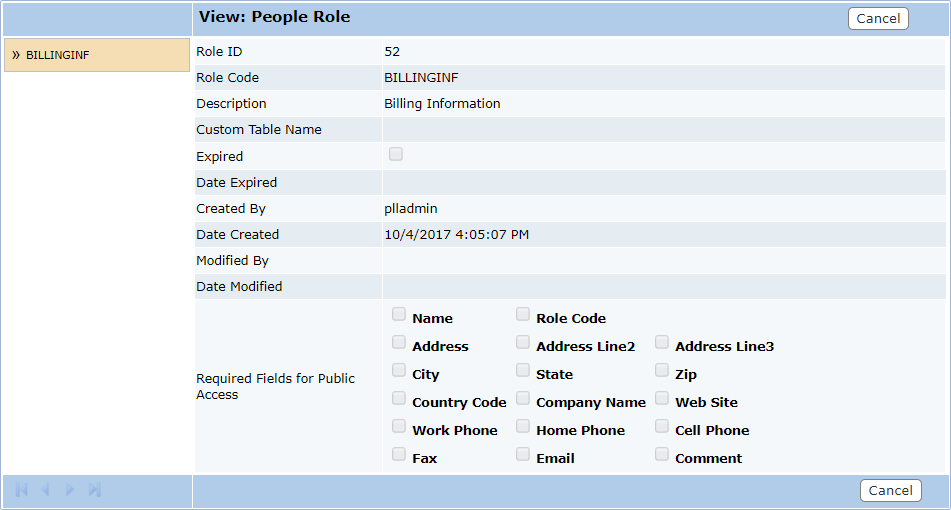Jump to the last record icon
Screen dimensions: 951x510
(x=94, y=489)
